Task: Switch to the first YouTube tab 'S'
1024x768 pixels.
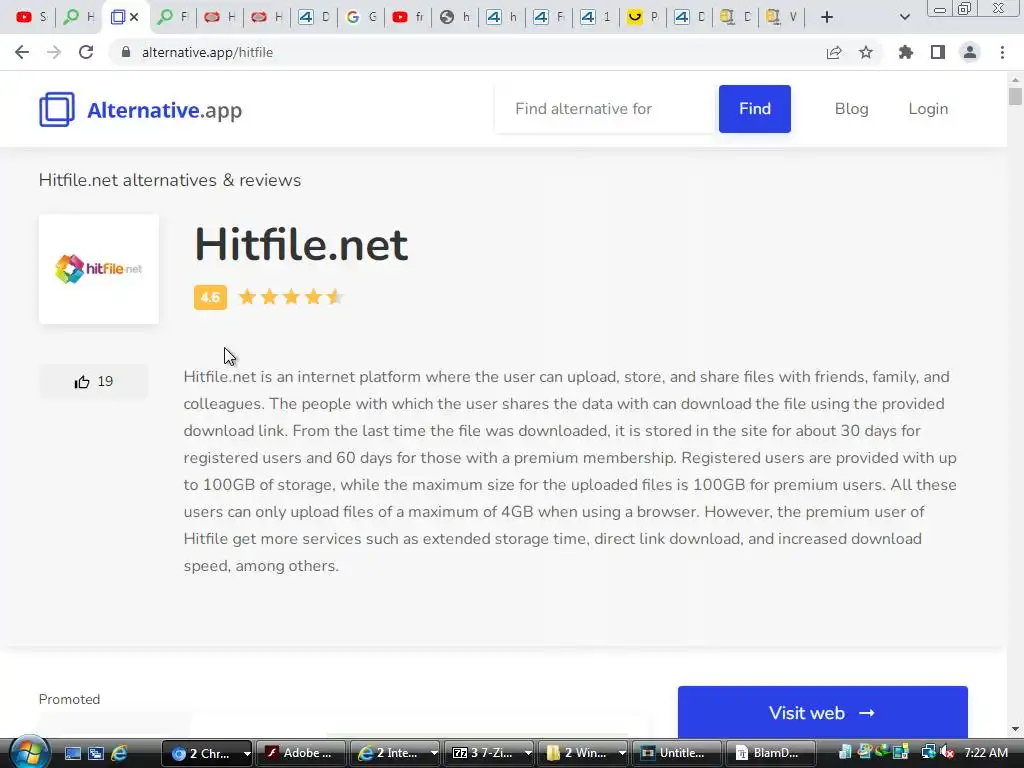Action: (31, 17)
